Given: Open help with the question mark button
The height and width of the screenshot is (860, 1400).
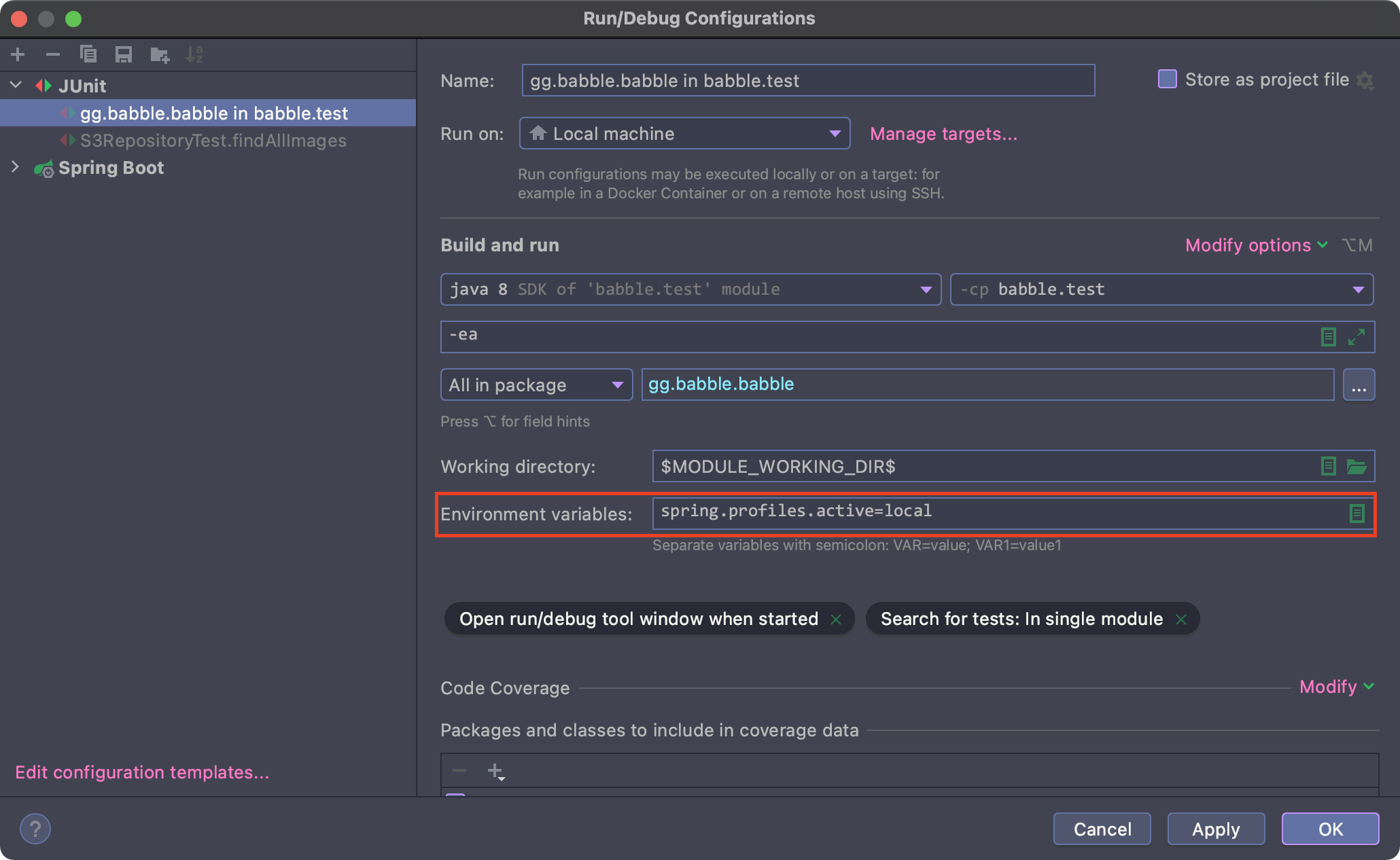Looking at the screenshot, I should [x=35, y=829].
